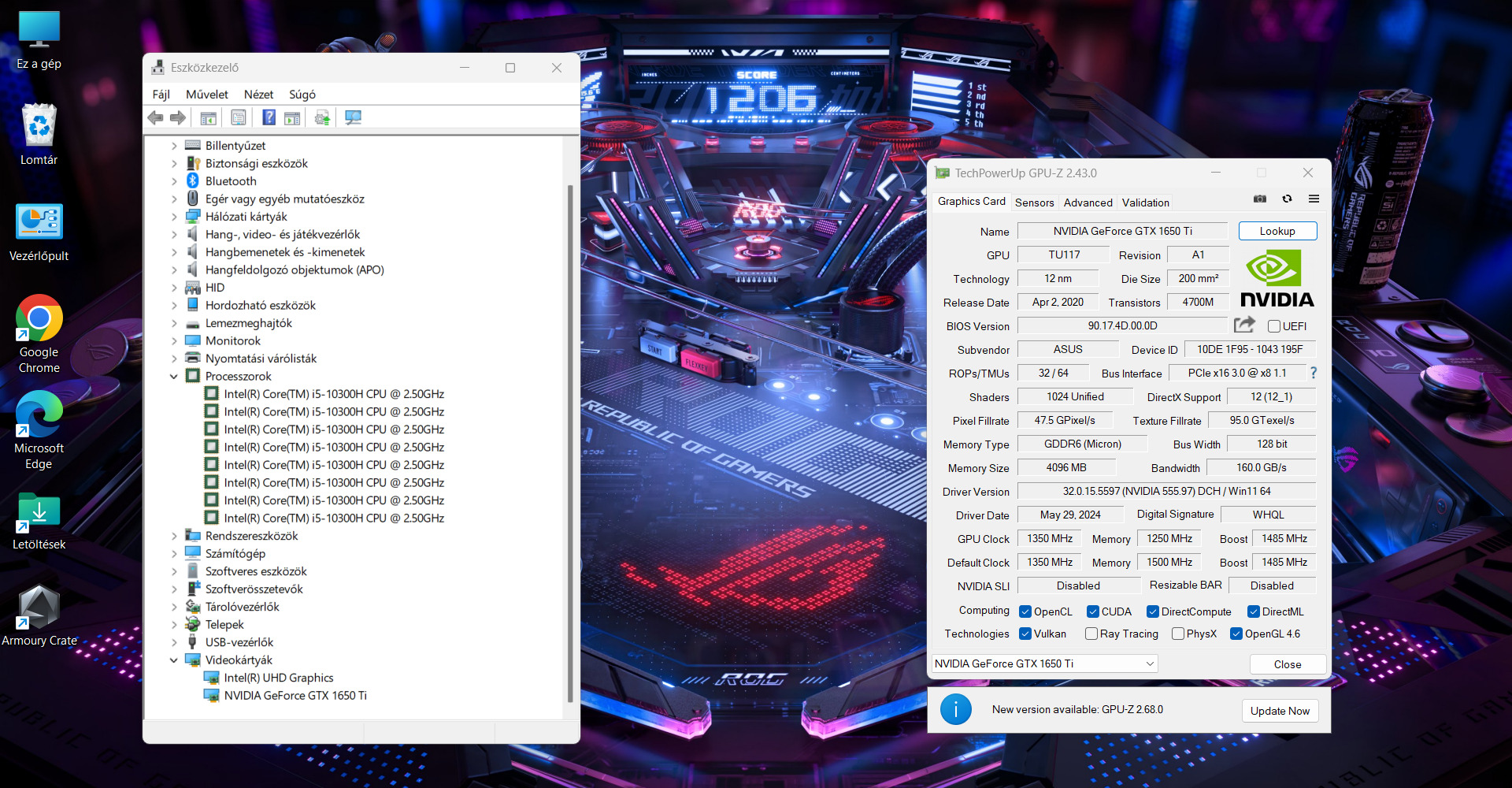Screen dimensions: 1512x788
Task: Select the Google Chrome desktop shortcut
Action: (x=39, y=334)
